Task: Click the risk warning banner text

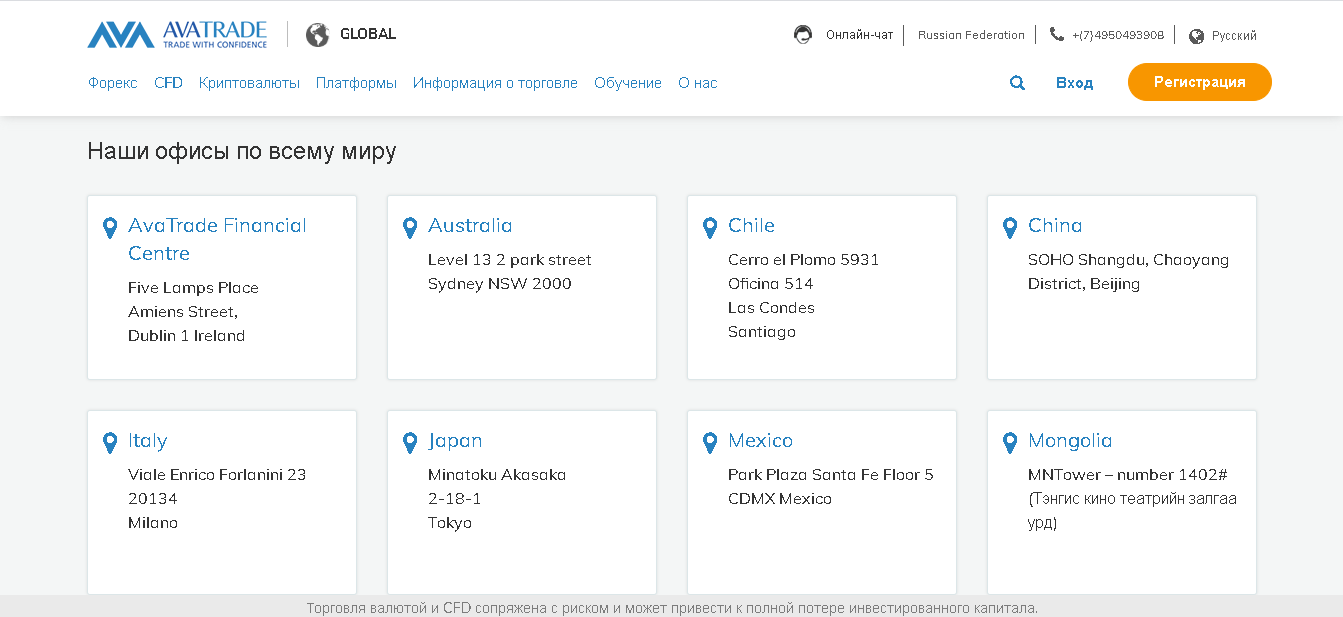Action: click(672, 608)
